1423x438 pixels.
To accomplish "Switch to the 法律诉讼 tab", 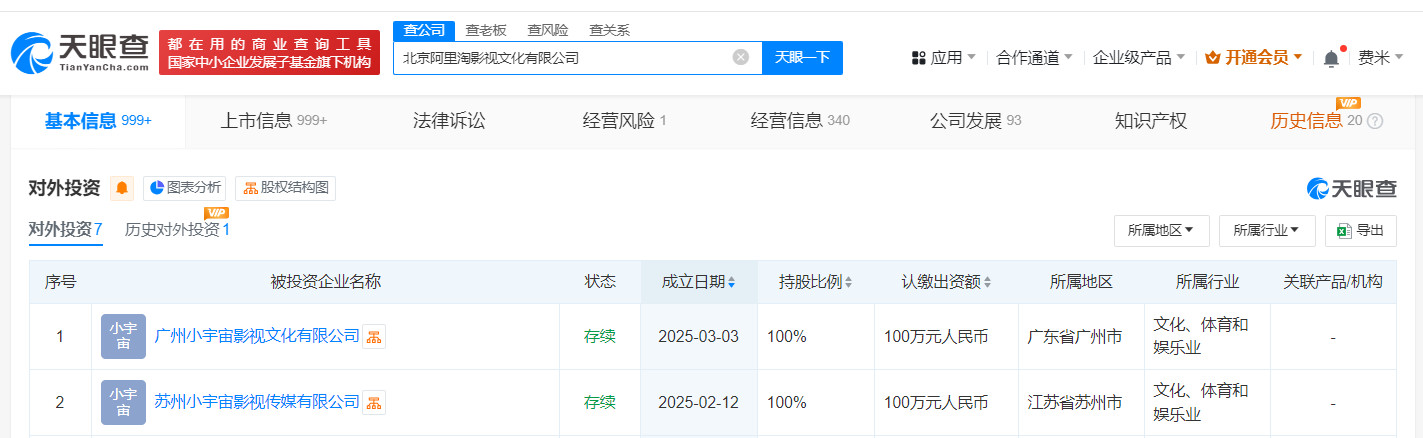I will (x=449, y=121).
